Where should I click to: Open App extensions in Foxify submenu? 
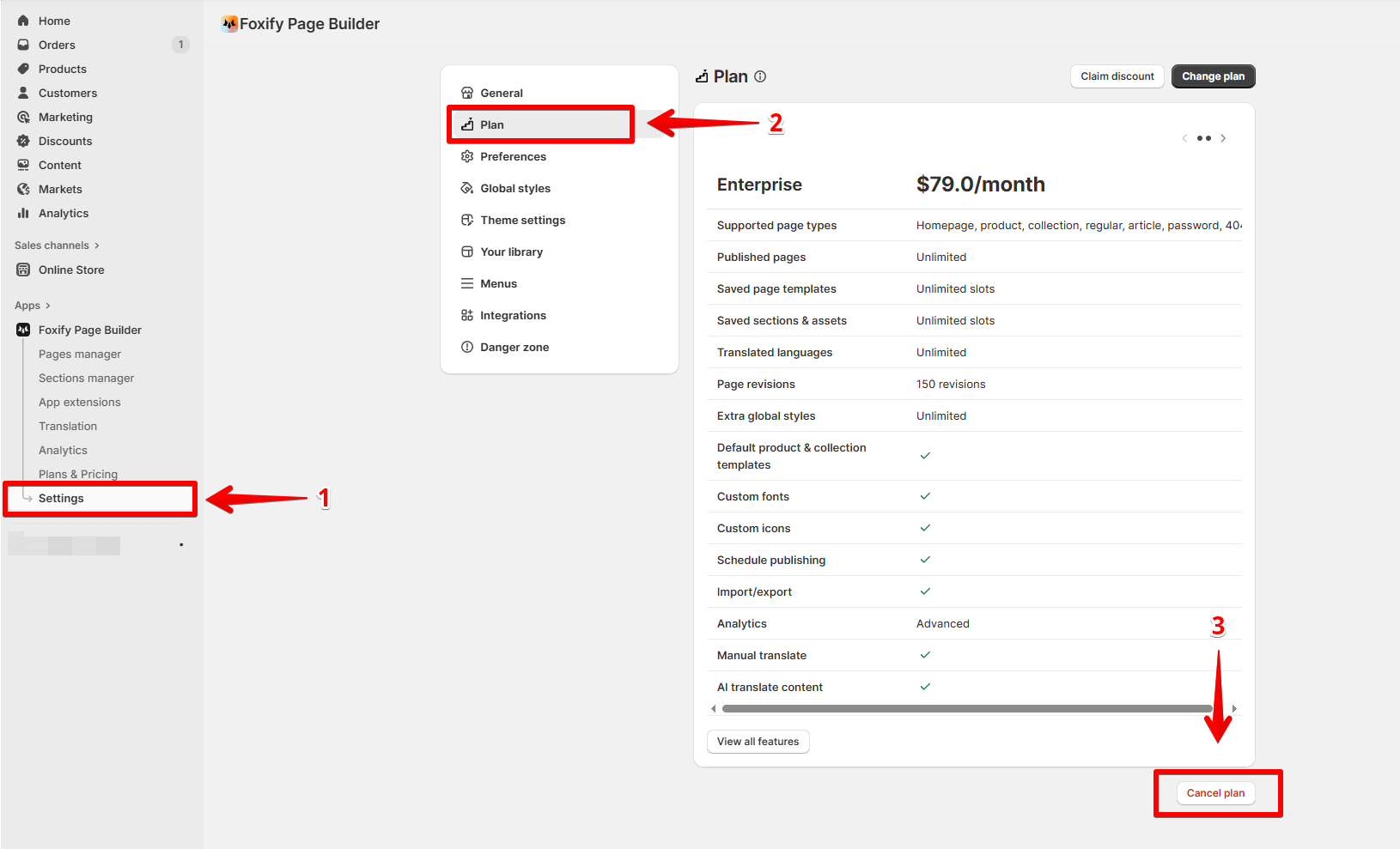[x=80, y=402]
